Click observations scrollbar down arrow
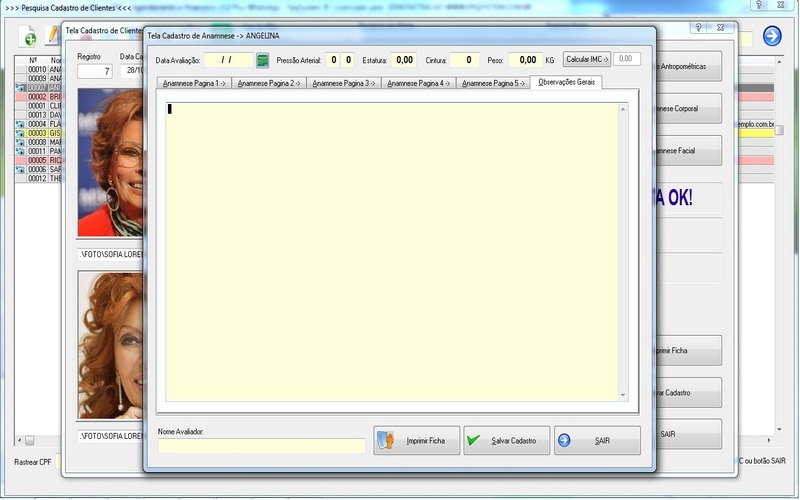 (x=622, y=395)
